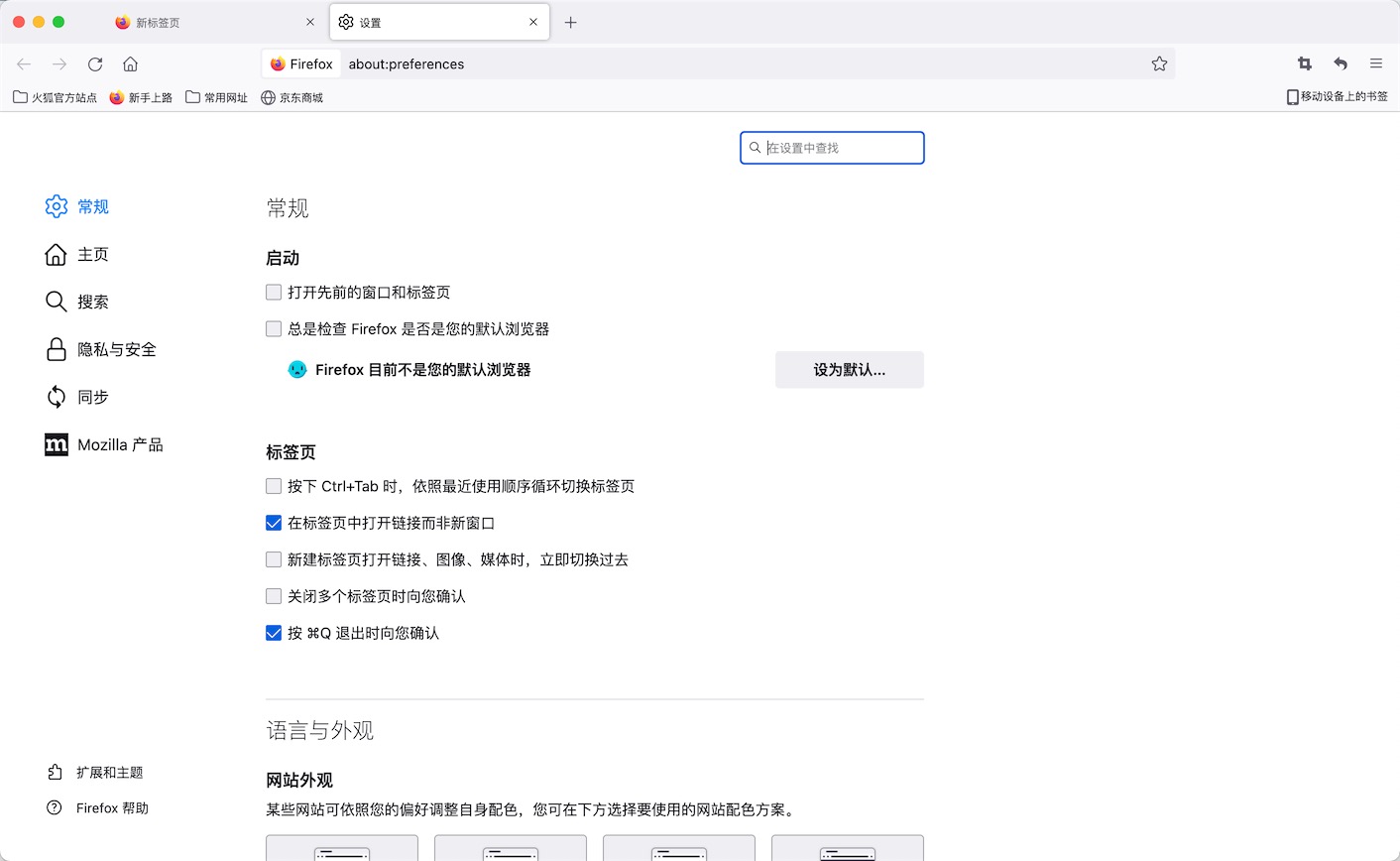Click the 启动 section heading
1400x861 pixels.
tap(283, 258)
